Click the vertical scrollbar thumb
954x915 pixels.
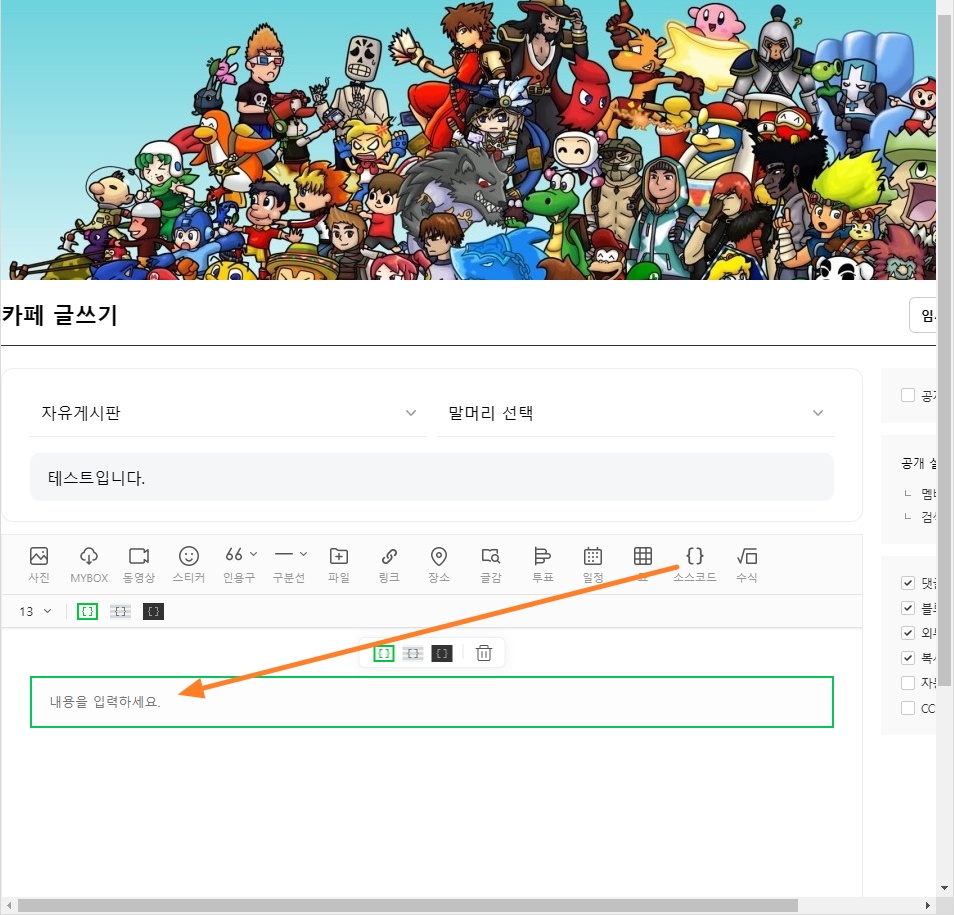click(x=944, y=350)
